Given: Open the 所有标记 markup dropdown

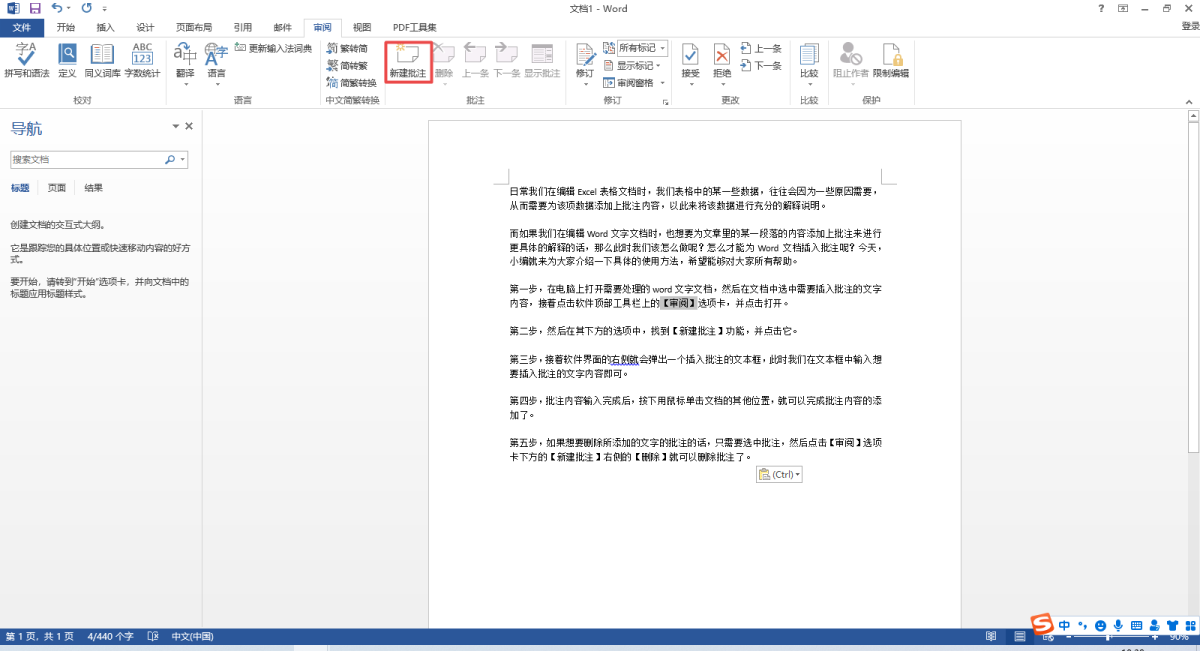Looking at the screenshot, I should [641, 48].
